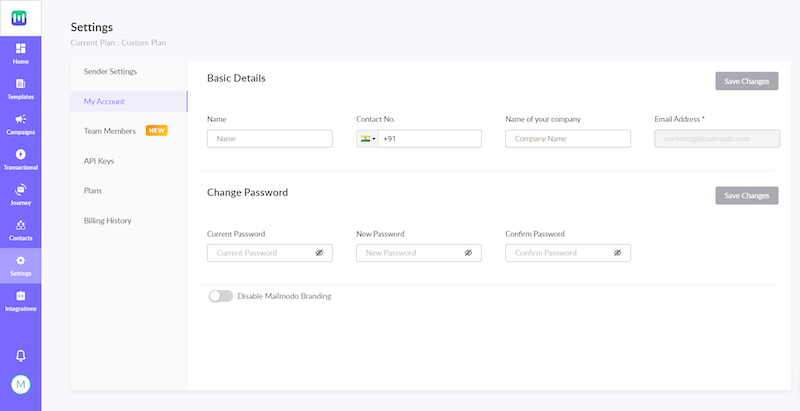
Task: Switch to the Sender Settings tab
Action: coord(110,71)
